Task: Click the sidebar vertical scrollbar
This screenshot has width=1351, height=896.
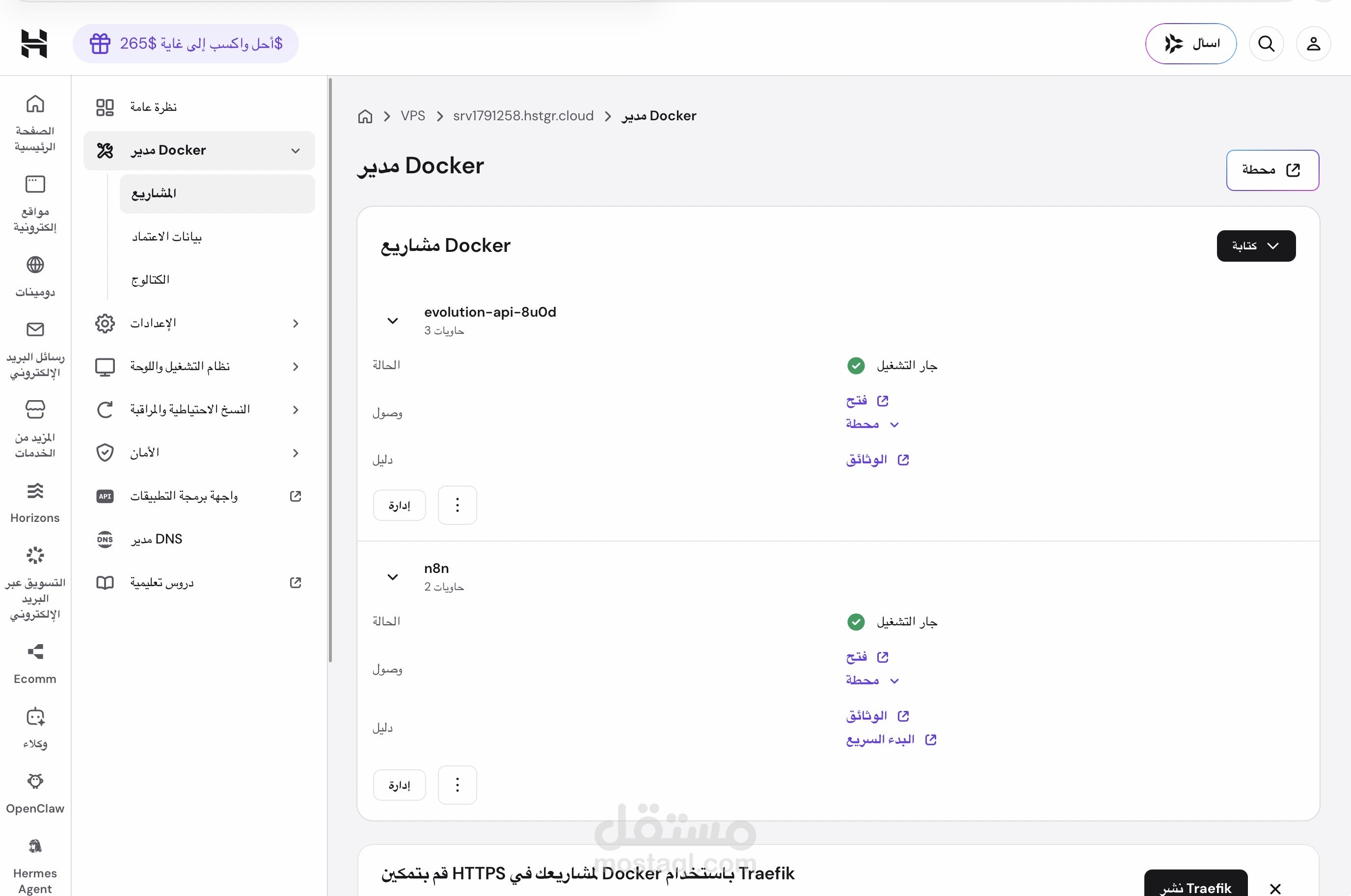Action: (329, 370)
